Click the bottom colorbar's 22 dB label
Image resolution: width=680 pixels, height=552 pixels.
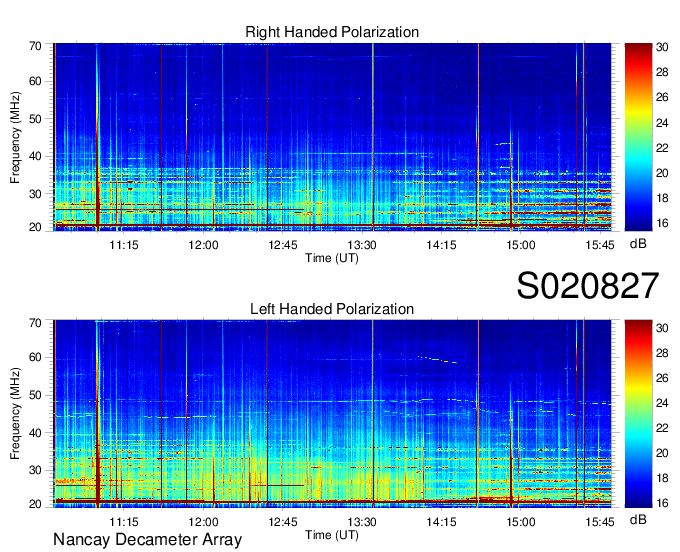tap(662, 428)
